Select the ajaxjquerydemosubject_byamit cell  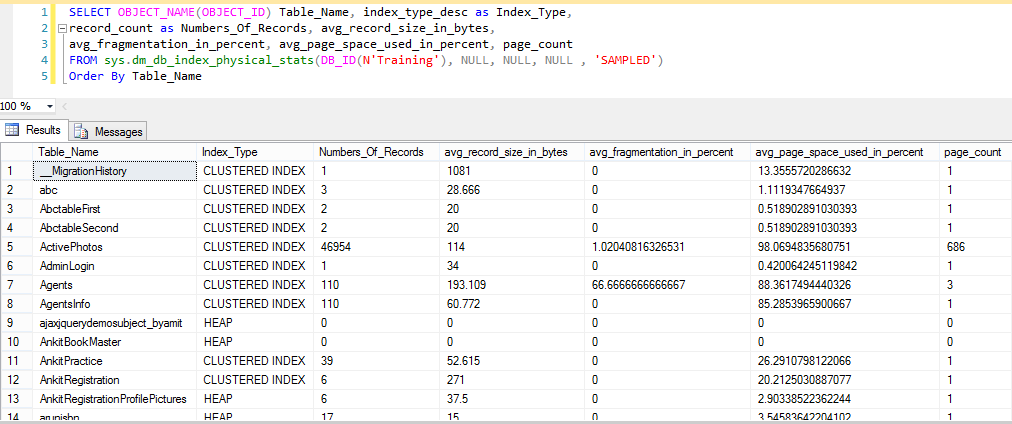(114, 323)
